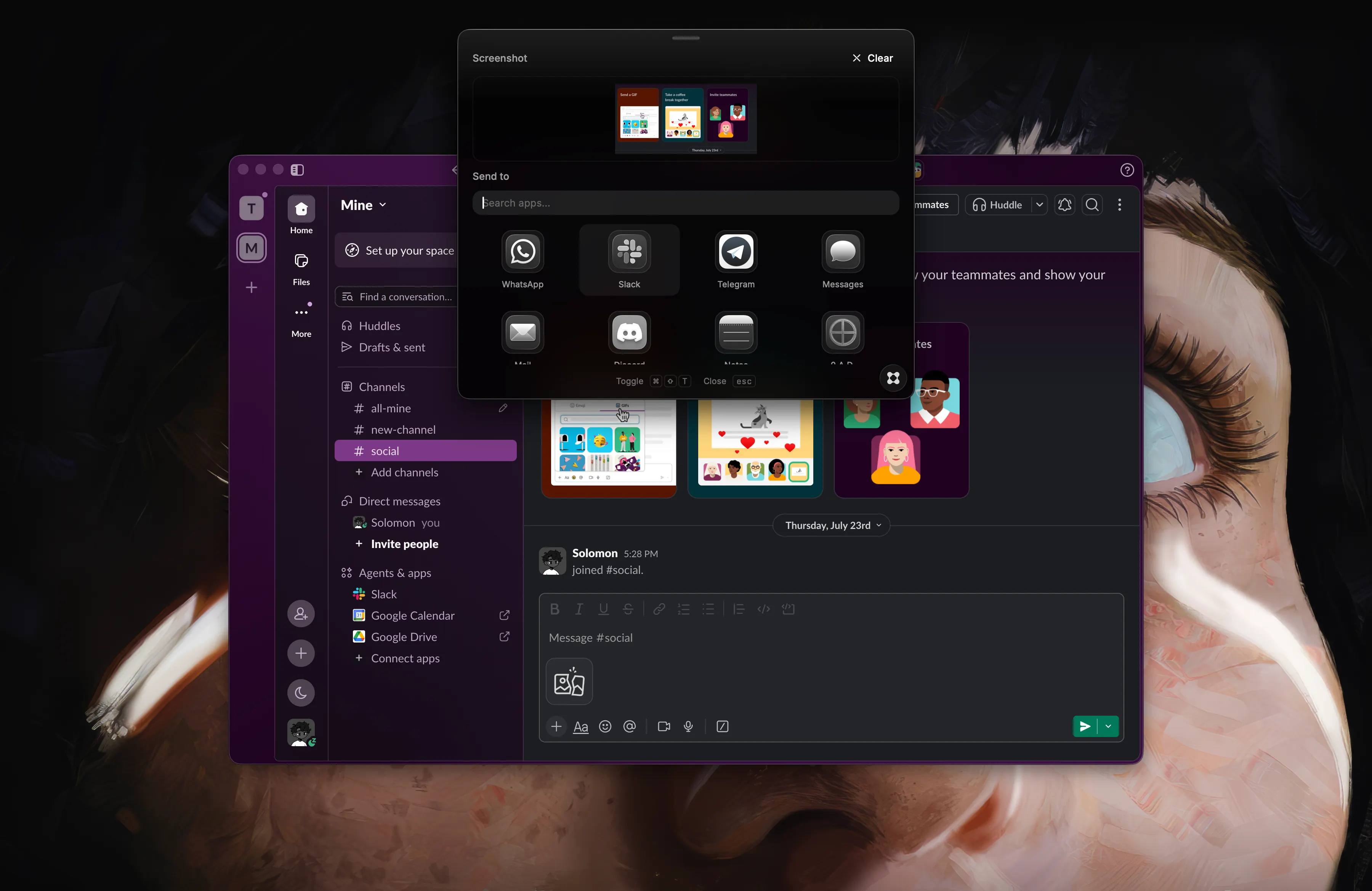1372x891 pixels.
Task: Open Files in Slack sidebar
Action: (301, 269)
